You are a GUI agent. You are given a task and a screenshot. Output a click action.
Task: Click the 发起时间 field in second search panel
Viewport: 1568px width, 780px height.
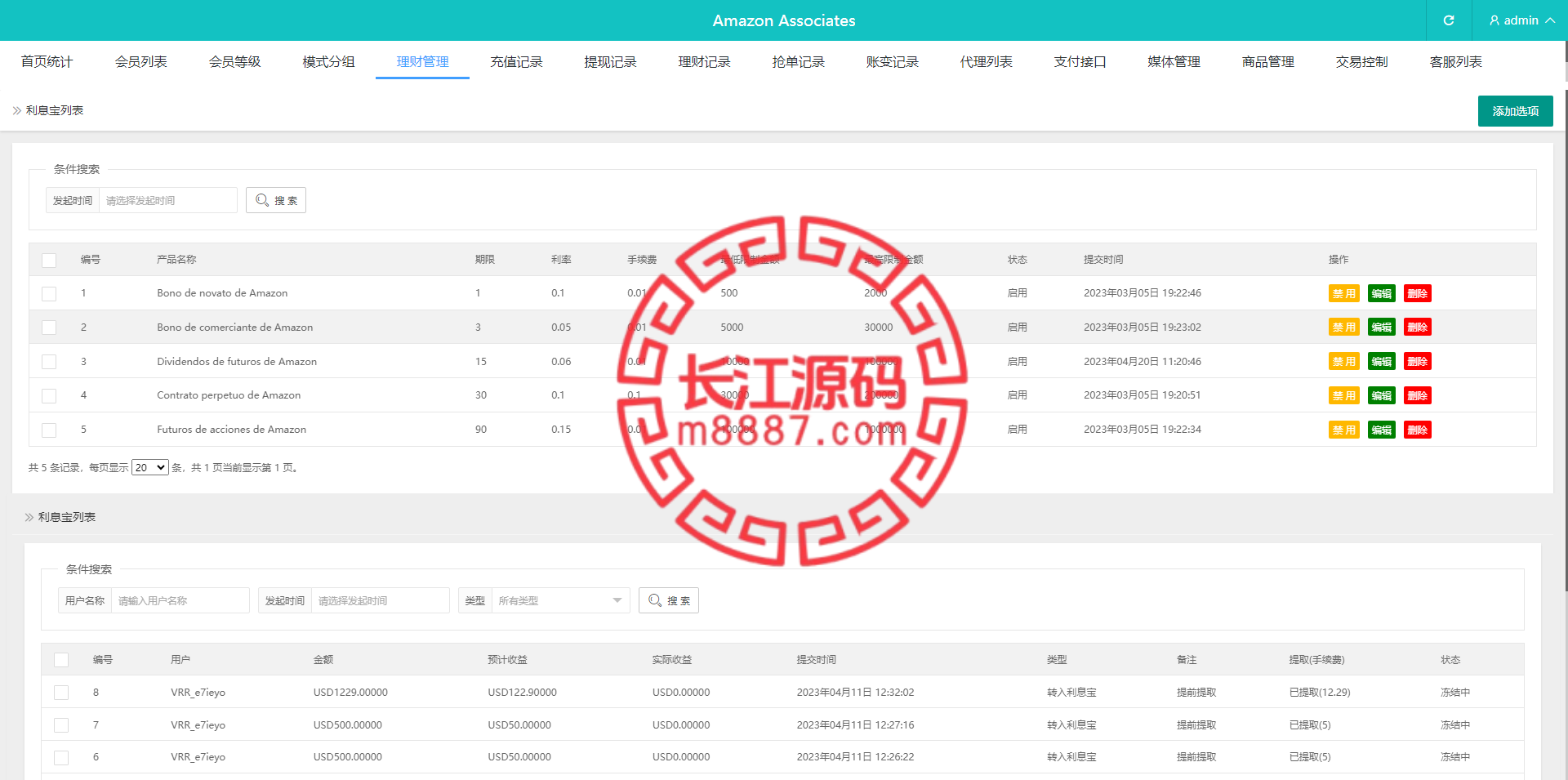click(x=380, y=600)
